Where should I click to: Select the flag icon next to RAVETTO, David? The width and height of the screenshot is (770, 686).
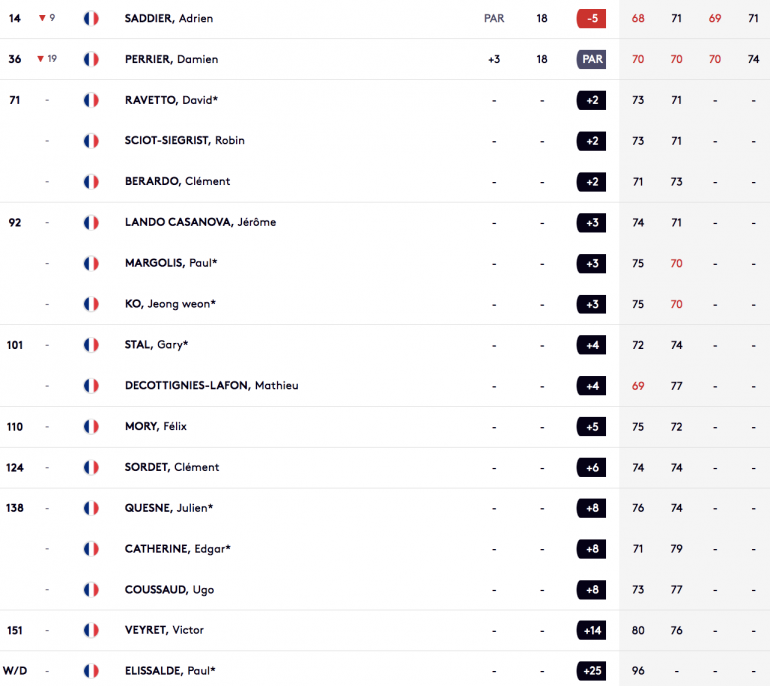pos(91,100)
